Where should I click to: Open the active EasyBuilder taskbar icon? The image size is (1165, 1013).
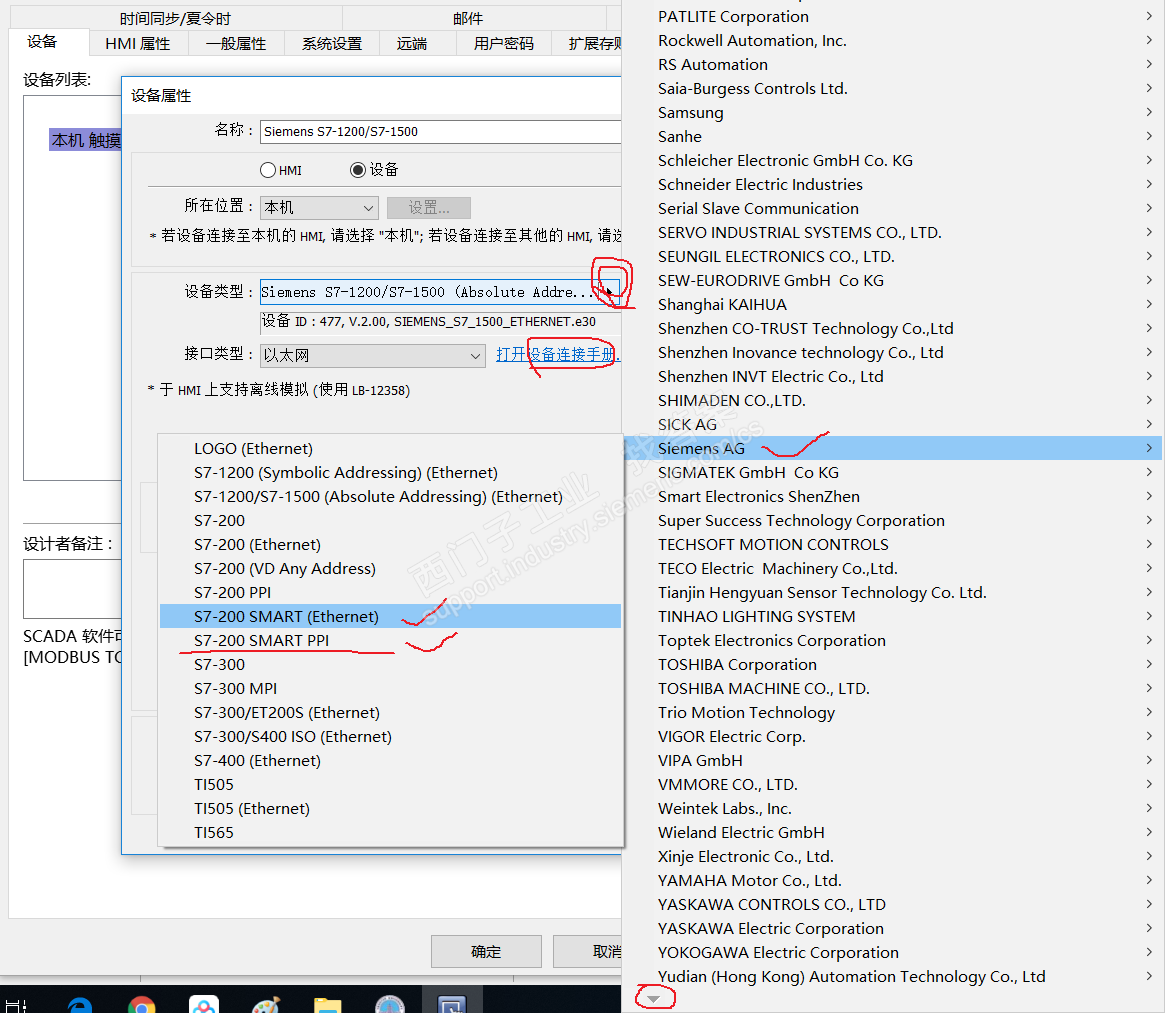(x=452, y=1004)
